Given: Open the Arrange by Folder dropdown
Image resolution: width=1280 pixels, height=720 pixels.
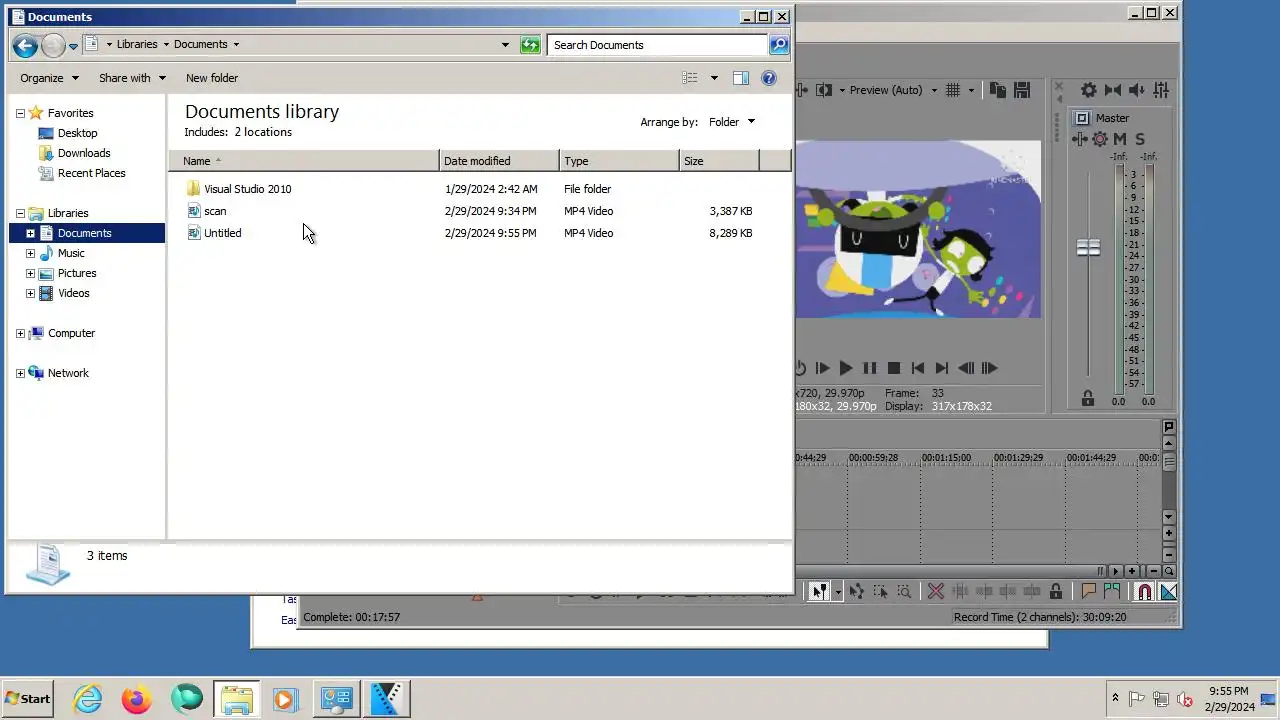Looking at the screenshot, I should [x=732, y=122].
